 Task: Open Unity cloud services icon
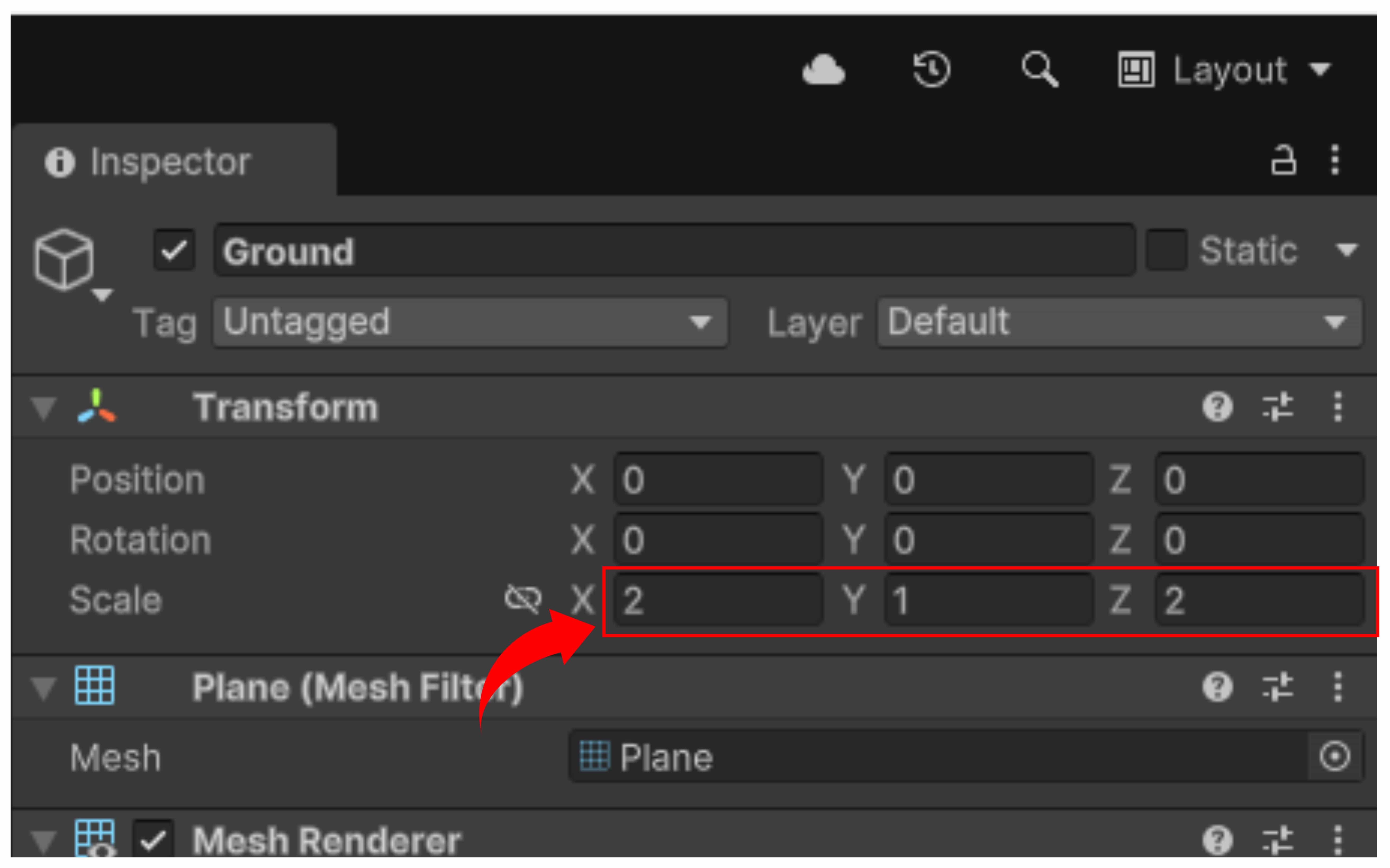click(x=823, y=71)
